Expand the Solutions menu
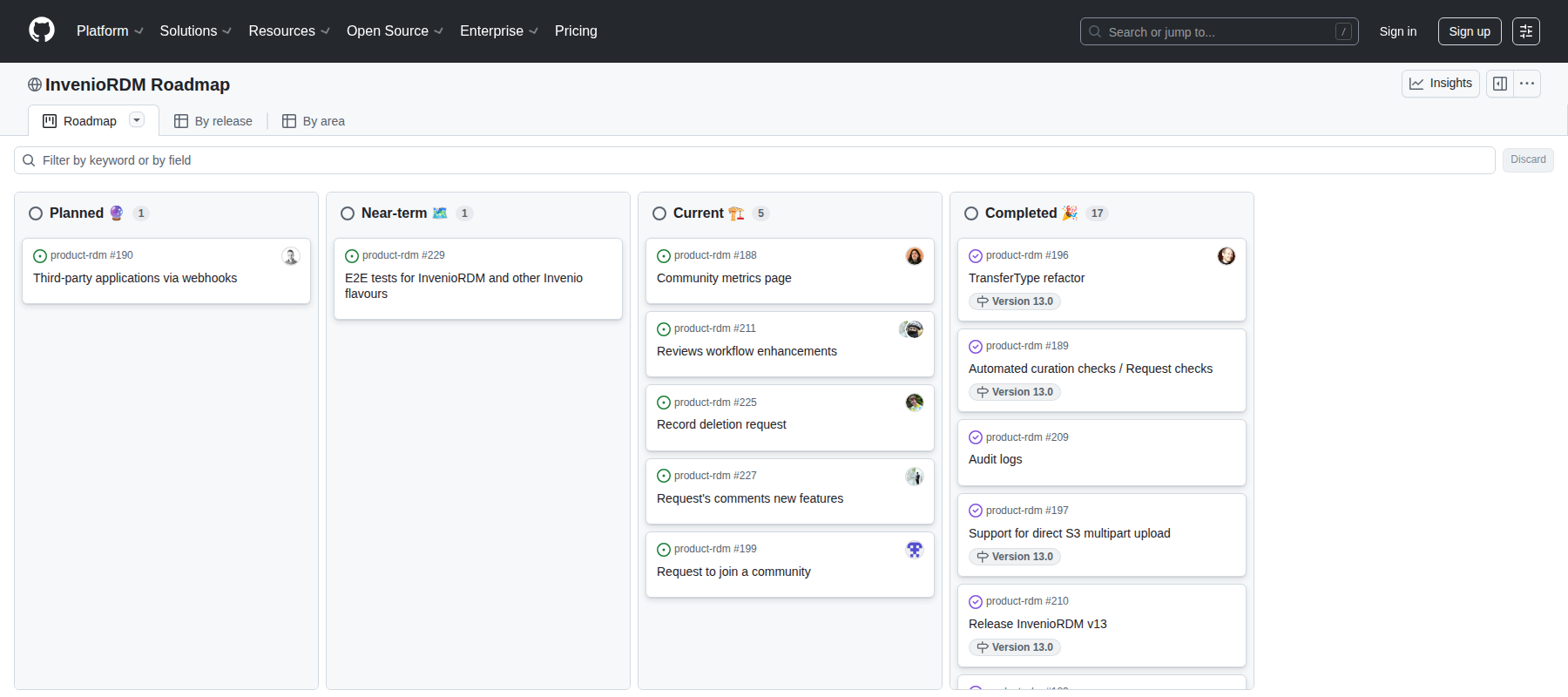 (x=196, y=31)
